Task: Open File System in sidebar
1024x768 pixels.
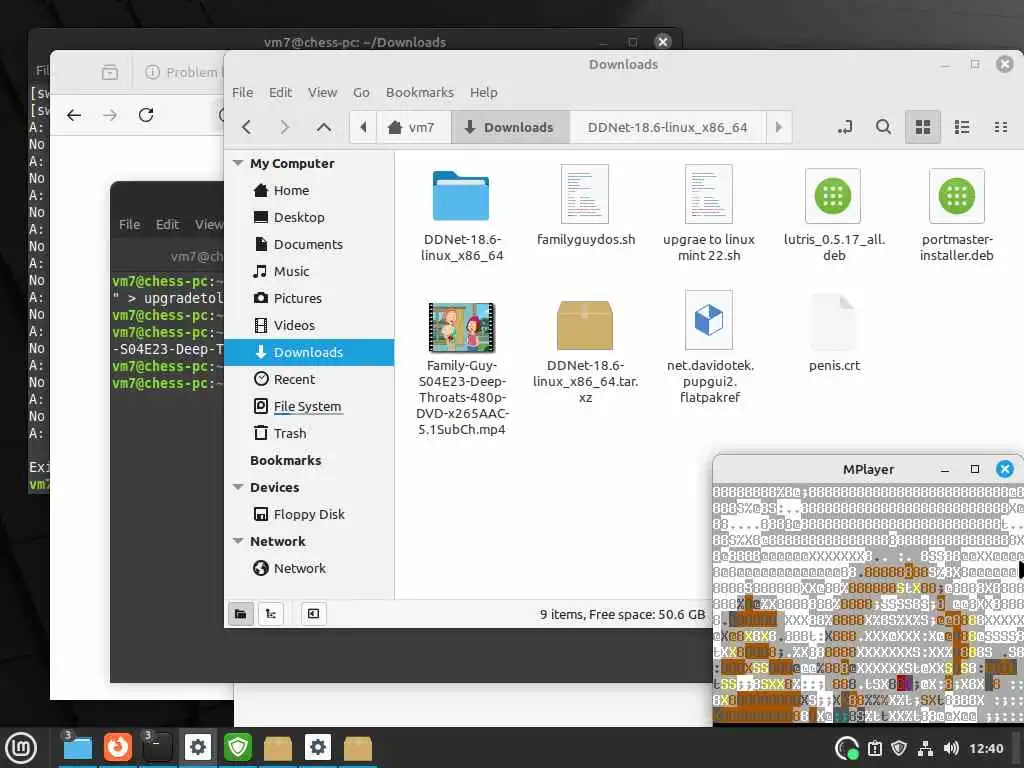Action: [309, 406]
